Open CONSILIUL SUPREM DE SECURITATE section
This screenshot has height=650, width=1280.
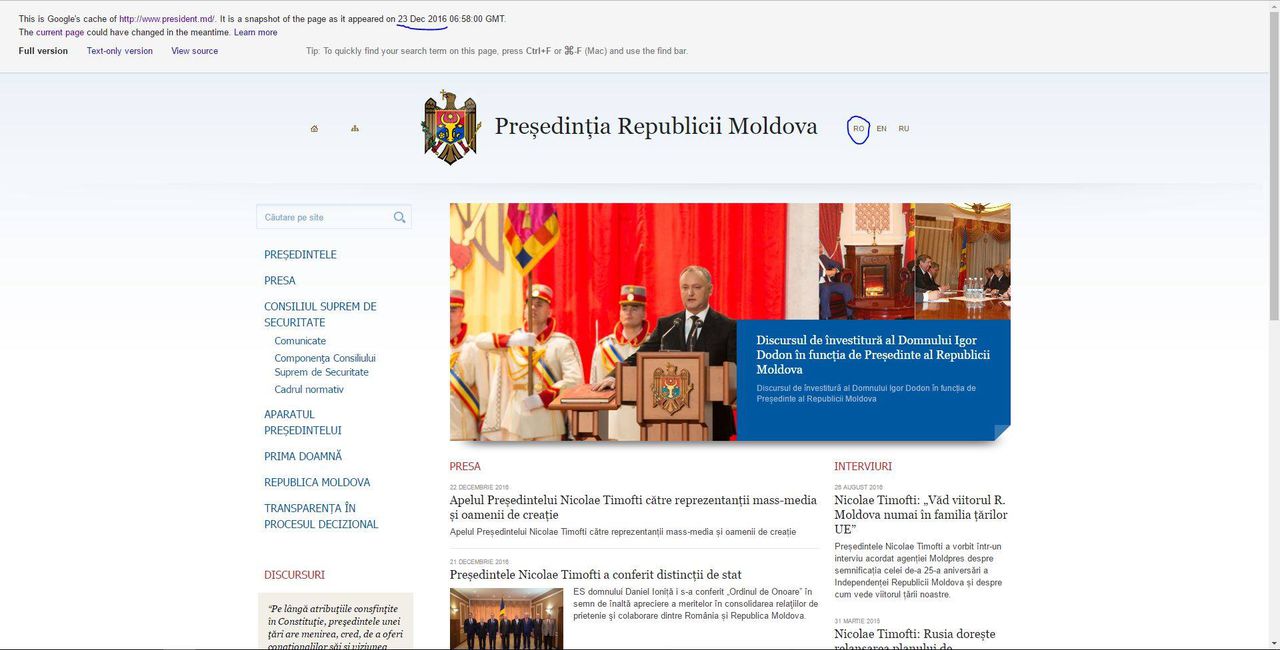tap(320, 314)
